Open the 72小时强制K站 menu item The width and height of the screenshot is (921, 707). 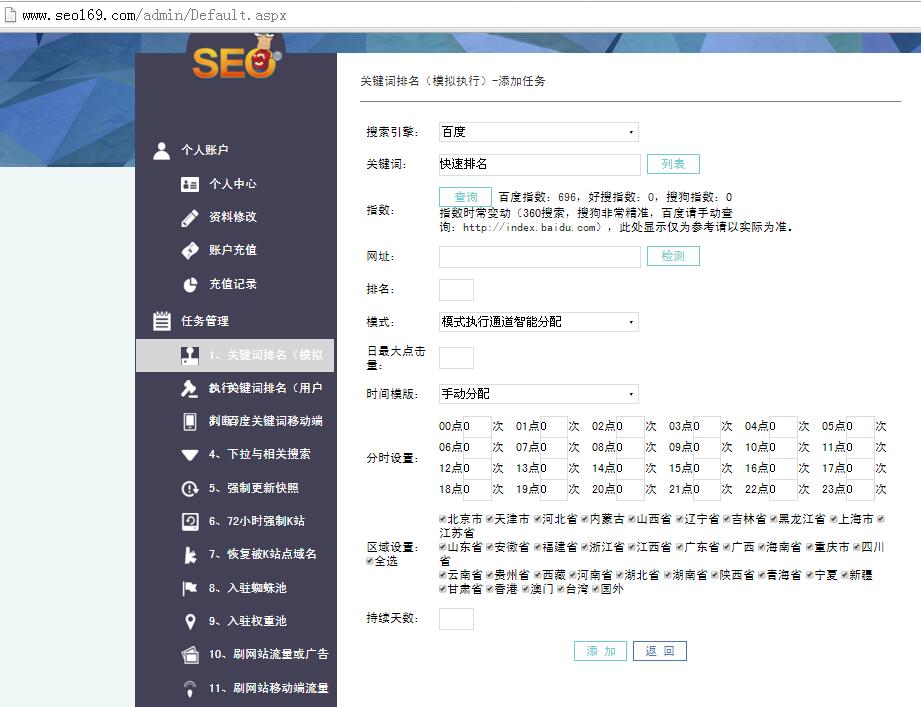(x=256, y=521)
